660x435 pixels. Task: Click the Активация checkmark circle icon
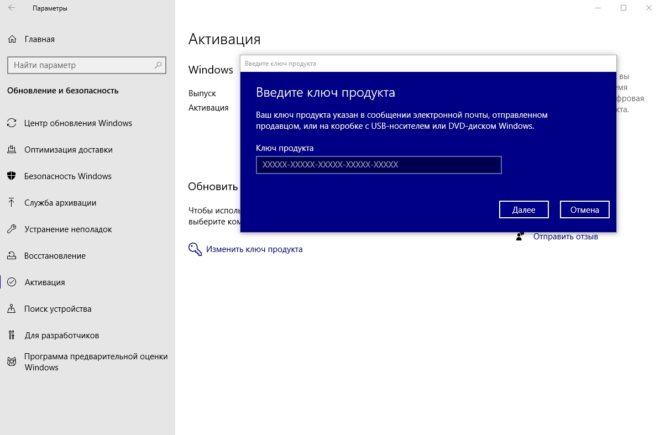[12, 282]
